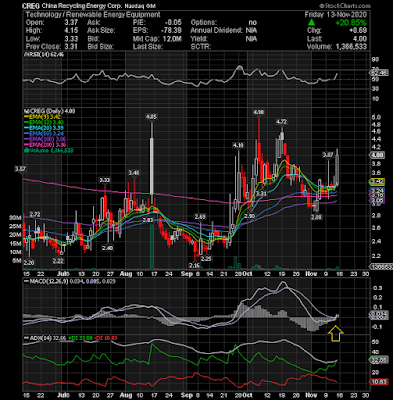Click the Low value 3.33 in header
Screen dimensions: 393x400
(x=71, y=38)
